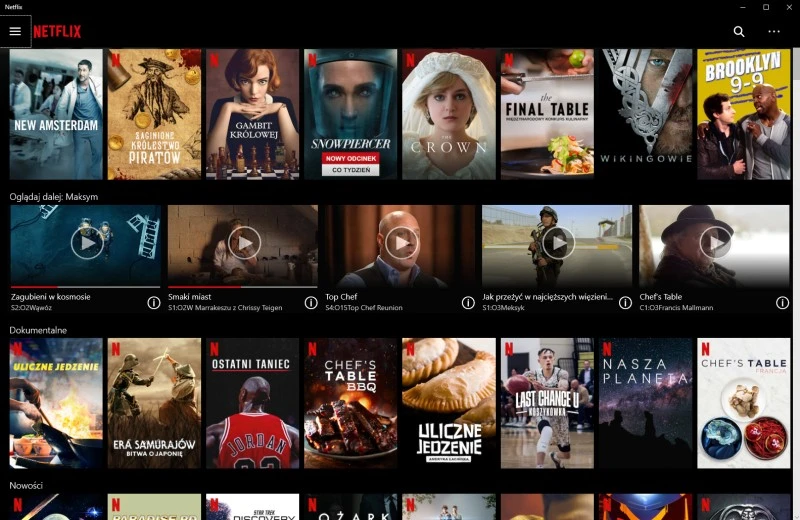Select 'C1:O3 Francis Mallmann' subtitle

tap(676, 308)
